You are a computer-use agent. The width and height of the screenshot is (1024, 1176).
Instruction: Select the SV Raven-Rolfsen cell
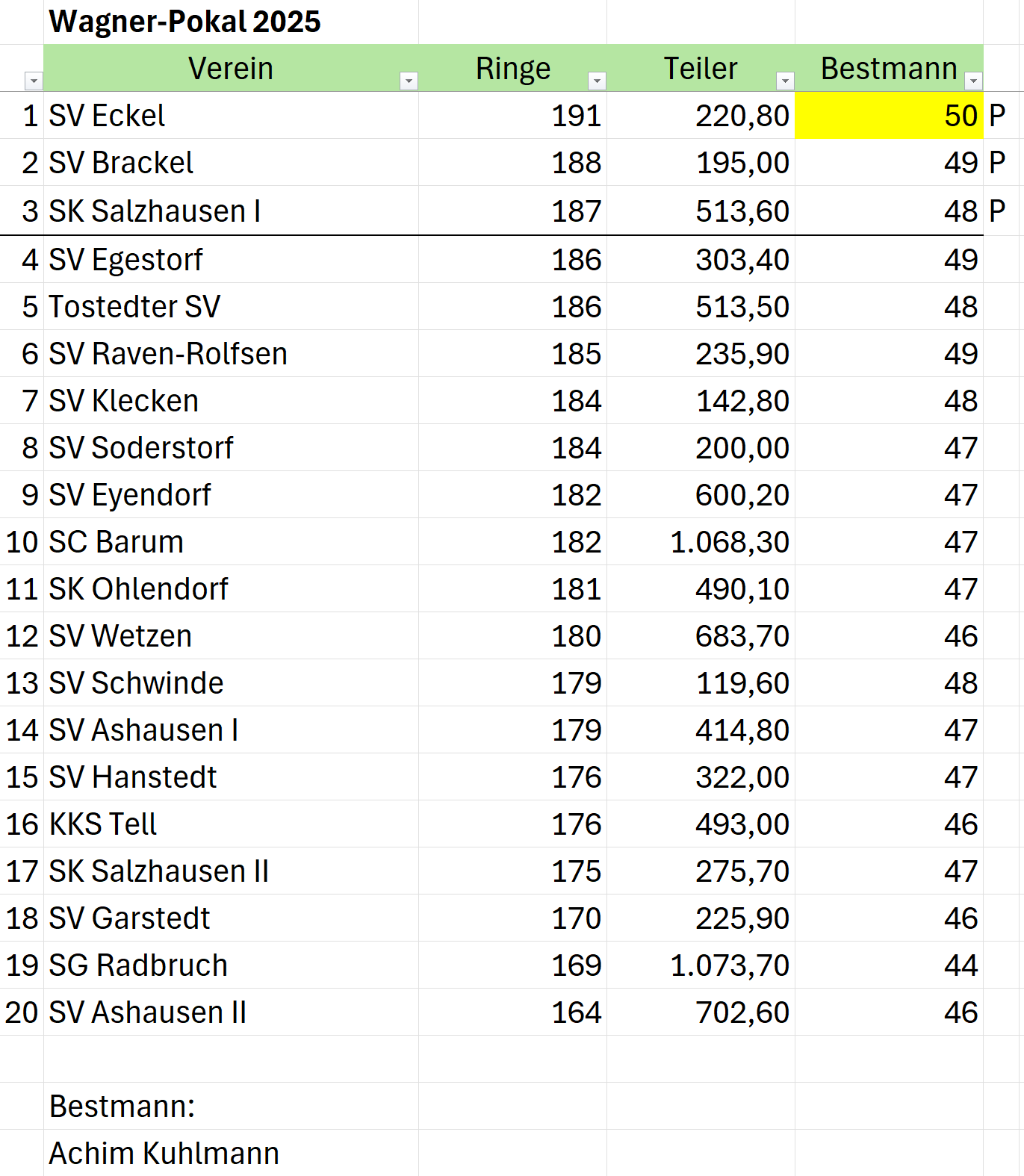coord(168,354)
